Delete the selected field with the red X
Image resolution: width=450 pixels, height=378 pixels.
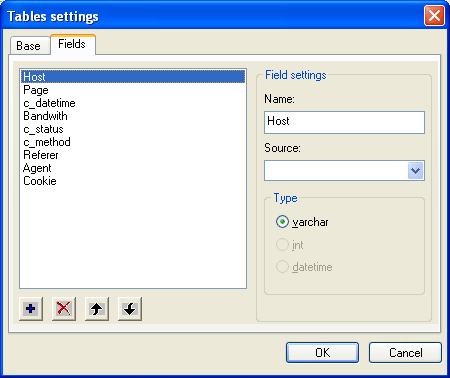pos(64,309)
